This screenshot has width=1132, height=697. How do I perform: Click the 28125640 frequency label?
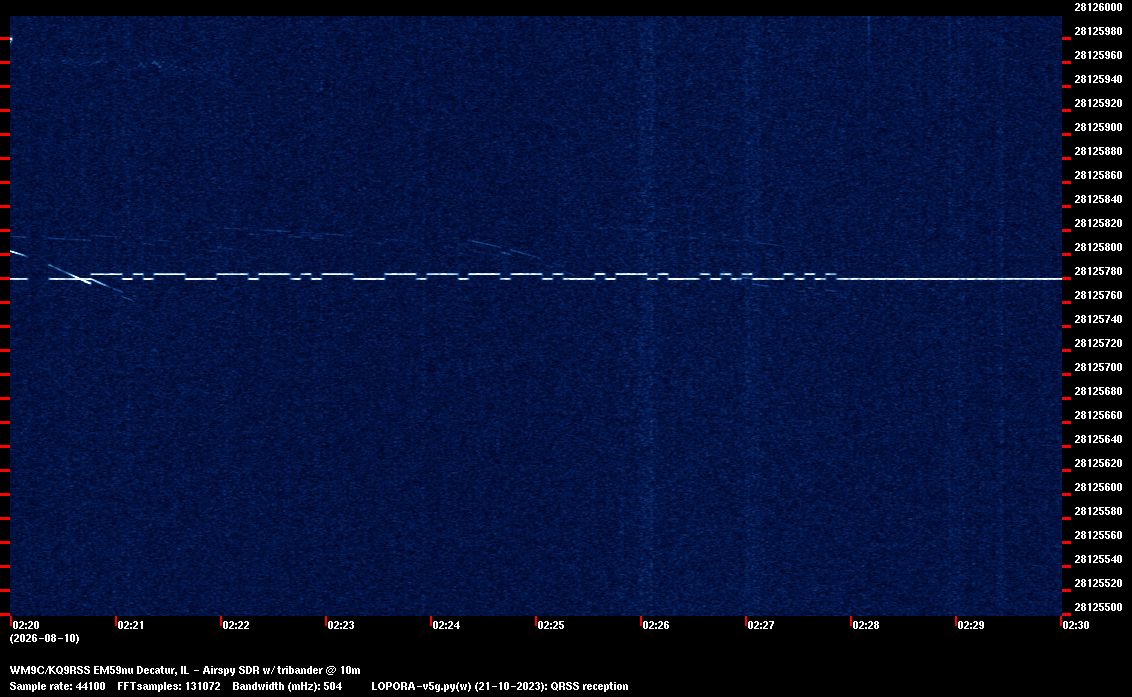1098,439
